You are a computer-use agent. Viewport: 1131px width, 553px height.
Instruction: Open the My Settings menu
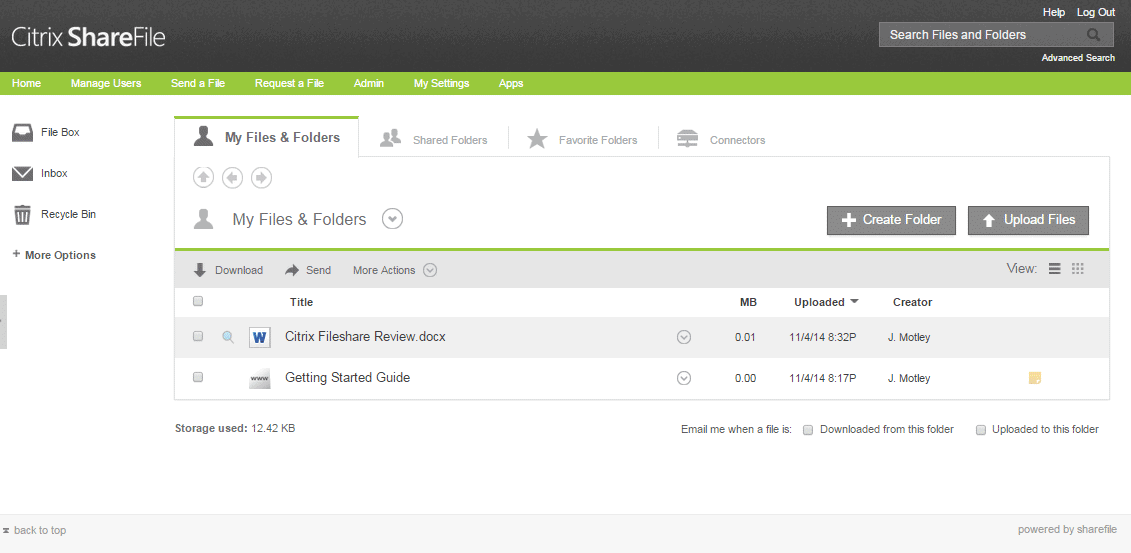pyautogui.click(x=441, y=84)
